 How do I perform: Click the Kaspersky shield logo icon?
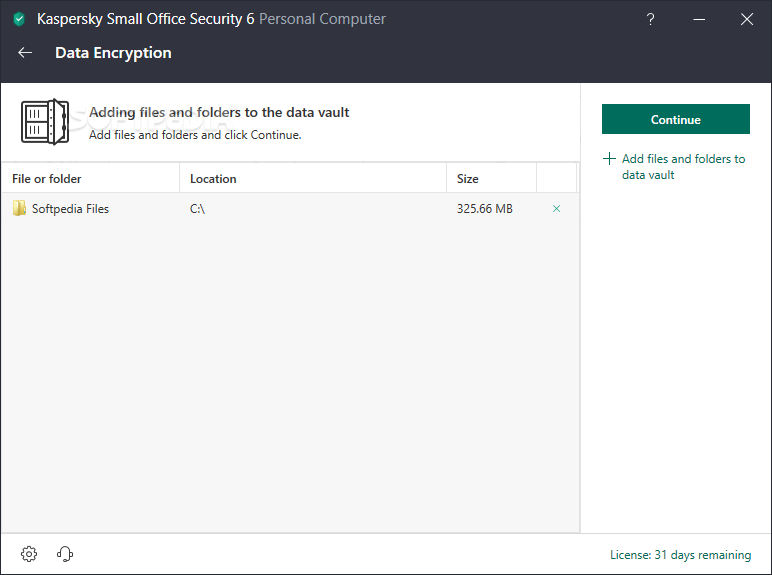(19, 19)
